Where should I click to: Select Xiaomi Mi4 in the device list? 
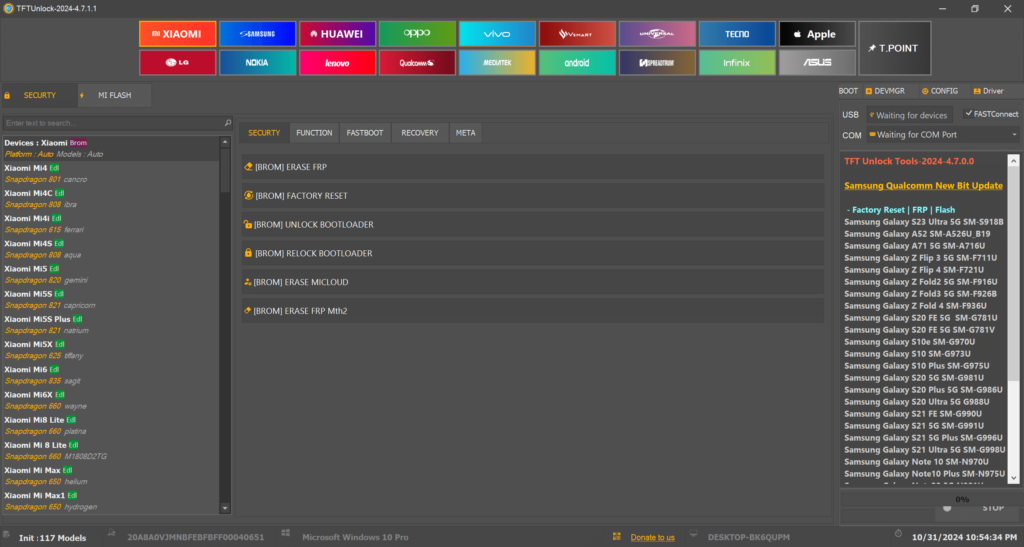click(x=111, y=174)
